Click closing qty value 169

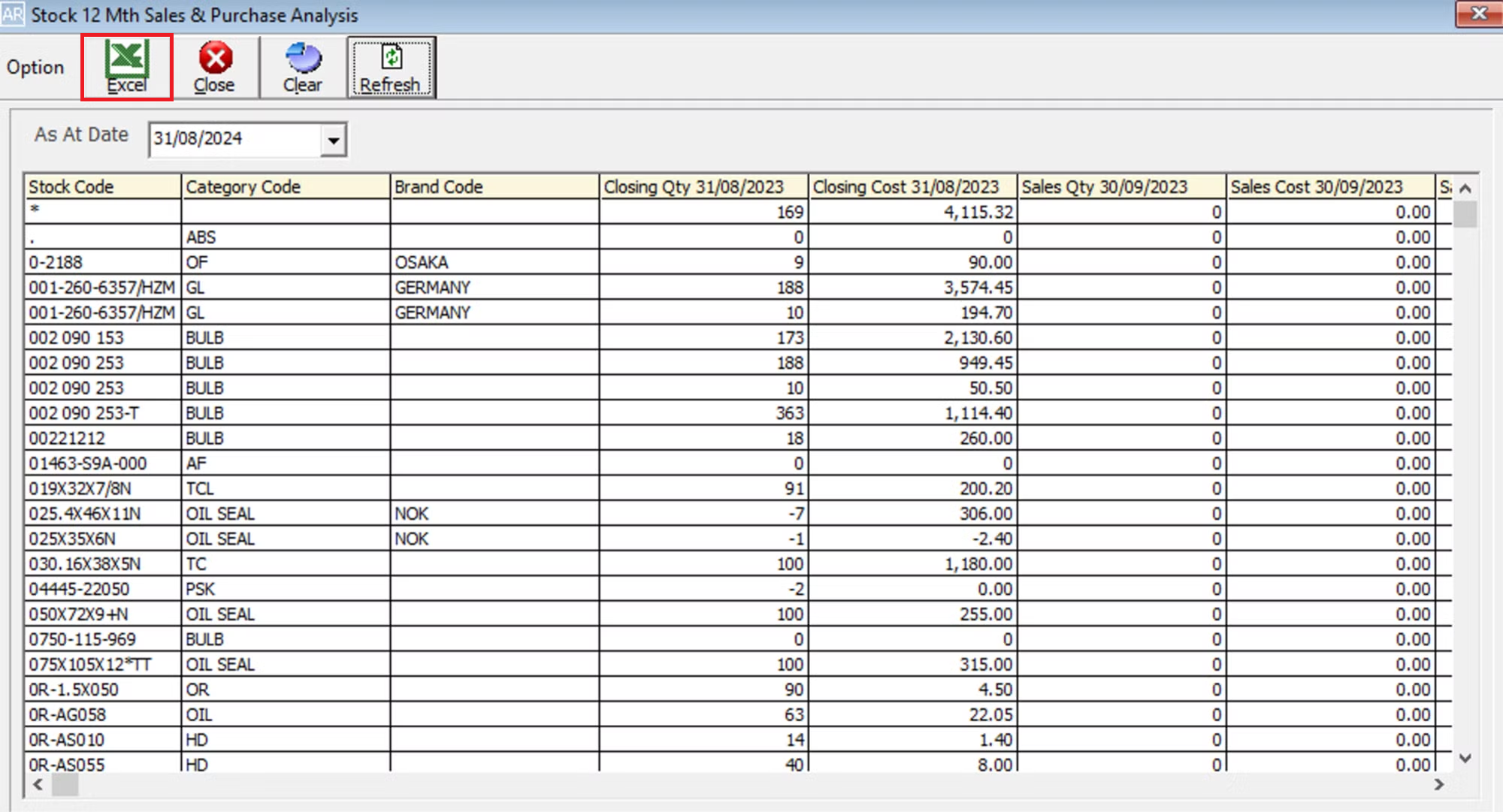703,212
